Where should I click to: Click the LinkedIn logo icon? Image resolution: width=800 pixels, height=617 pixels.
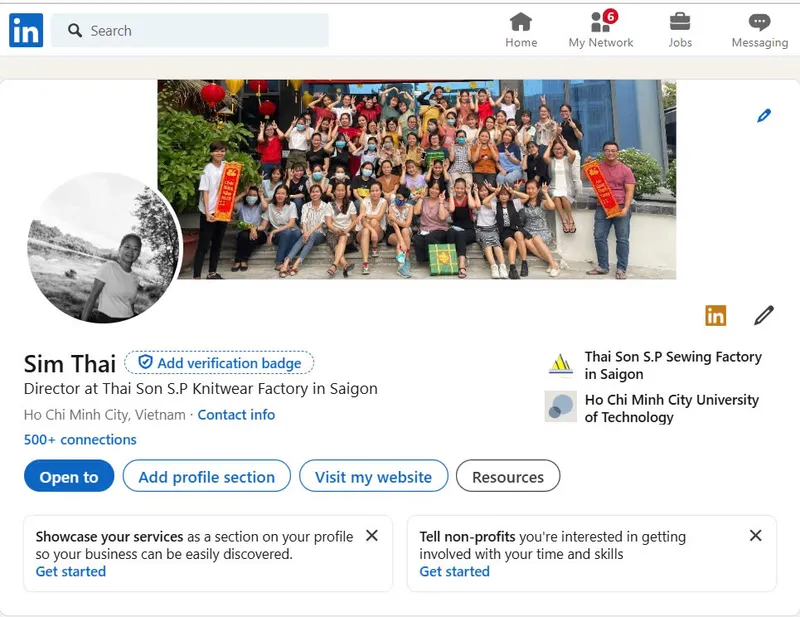click(26, 30)
